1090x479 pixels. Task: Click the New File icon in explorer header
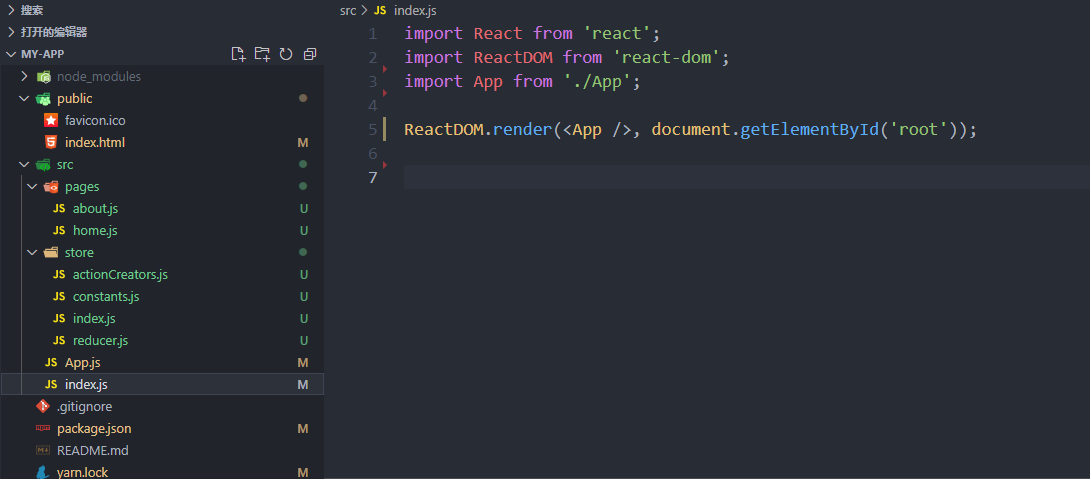point(238,54)
